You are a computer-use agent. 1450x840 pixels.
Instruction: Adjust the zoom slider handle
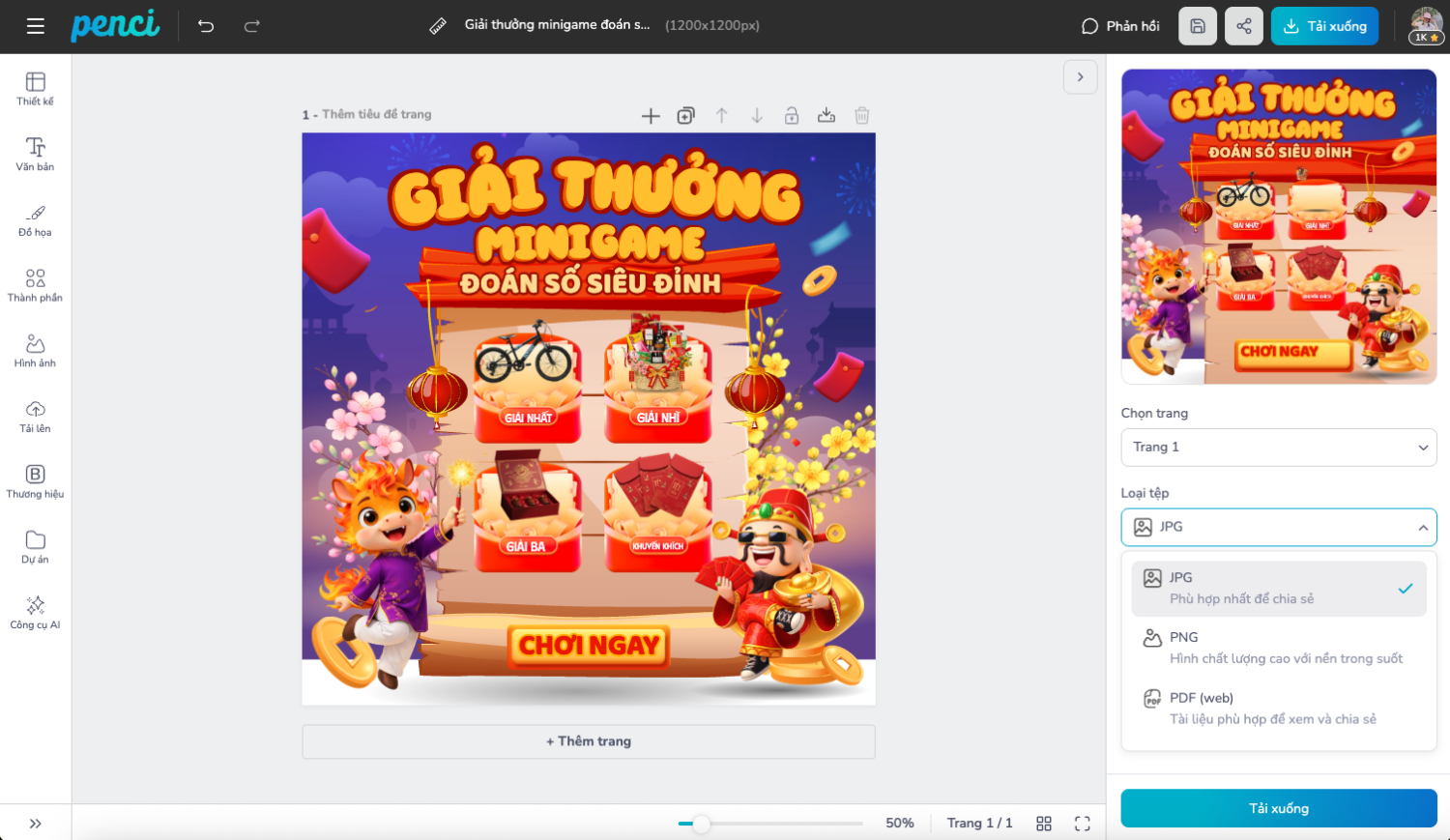click(x=702, y=824)
